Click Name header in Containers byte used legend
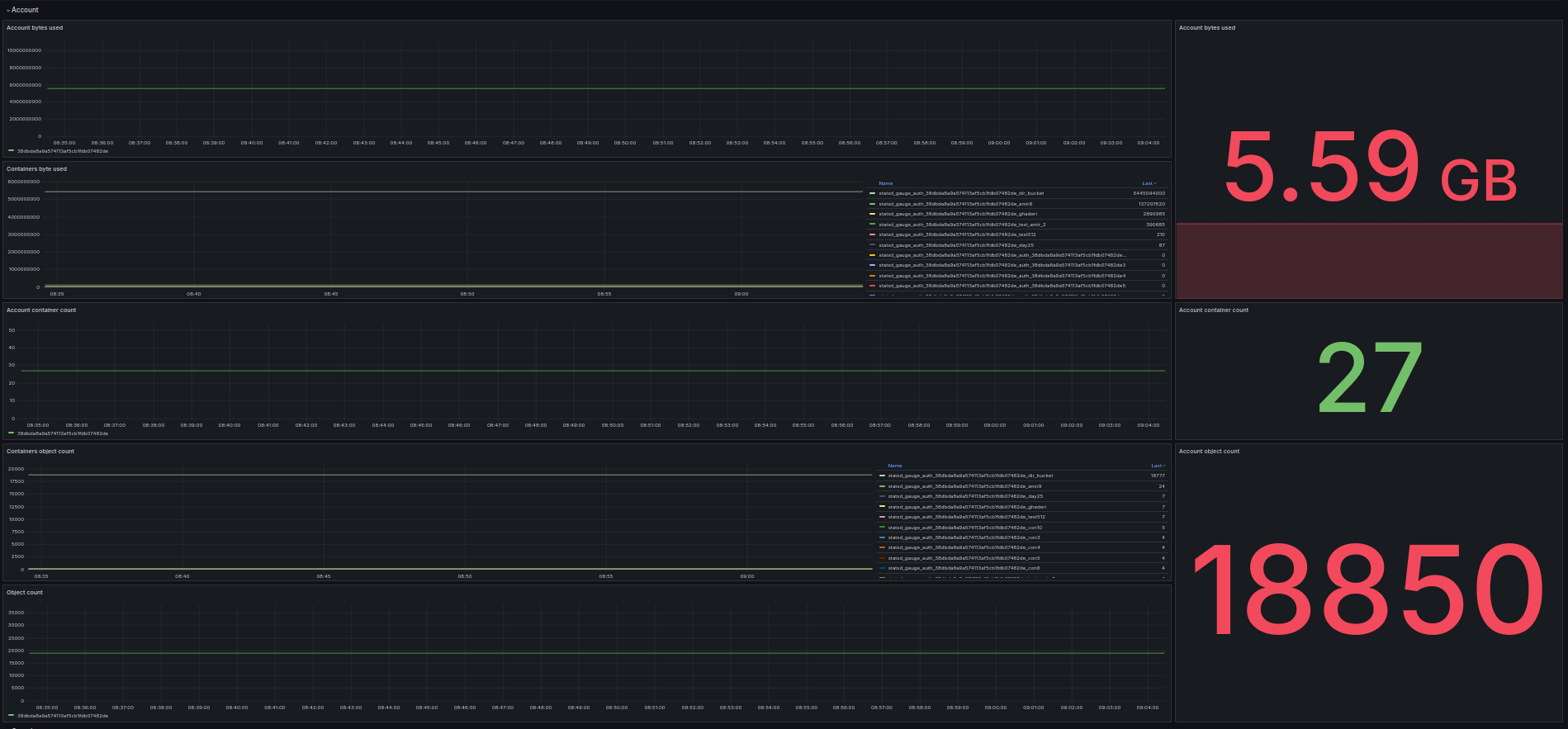Screen dimensions: 1568x729 [885, 183]
